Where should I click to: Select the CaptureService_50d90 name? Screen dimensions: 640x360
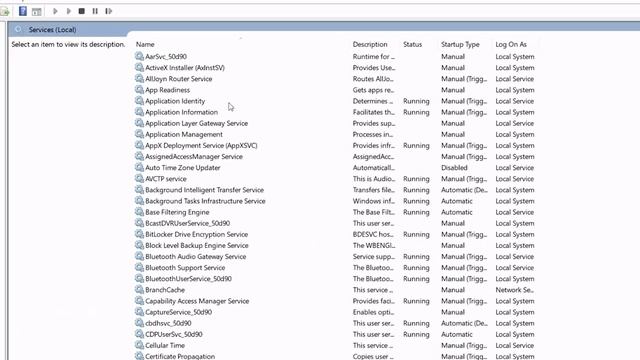tap(178, 312)
